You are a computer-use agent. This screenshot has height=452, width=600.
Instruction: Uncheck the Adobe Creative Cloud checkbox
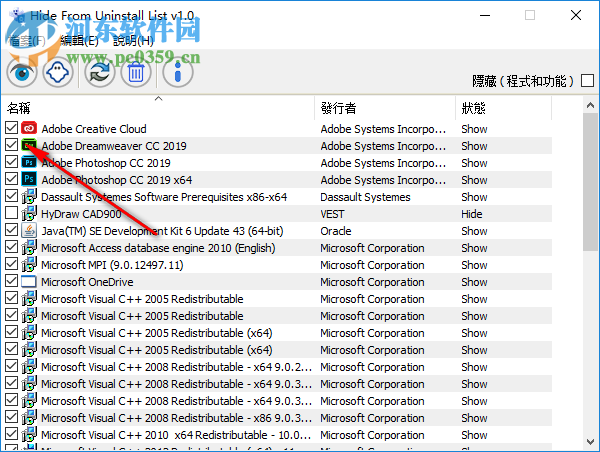pyautogui.click(x=12, y=128)
